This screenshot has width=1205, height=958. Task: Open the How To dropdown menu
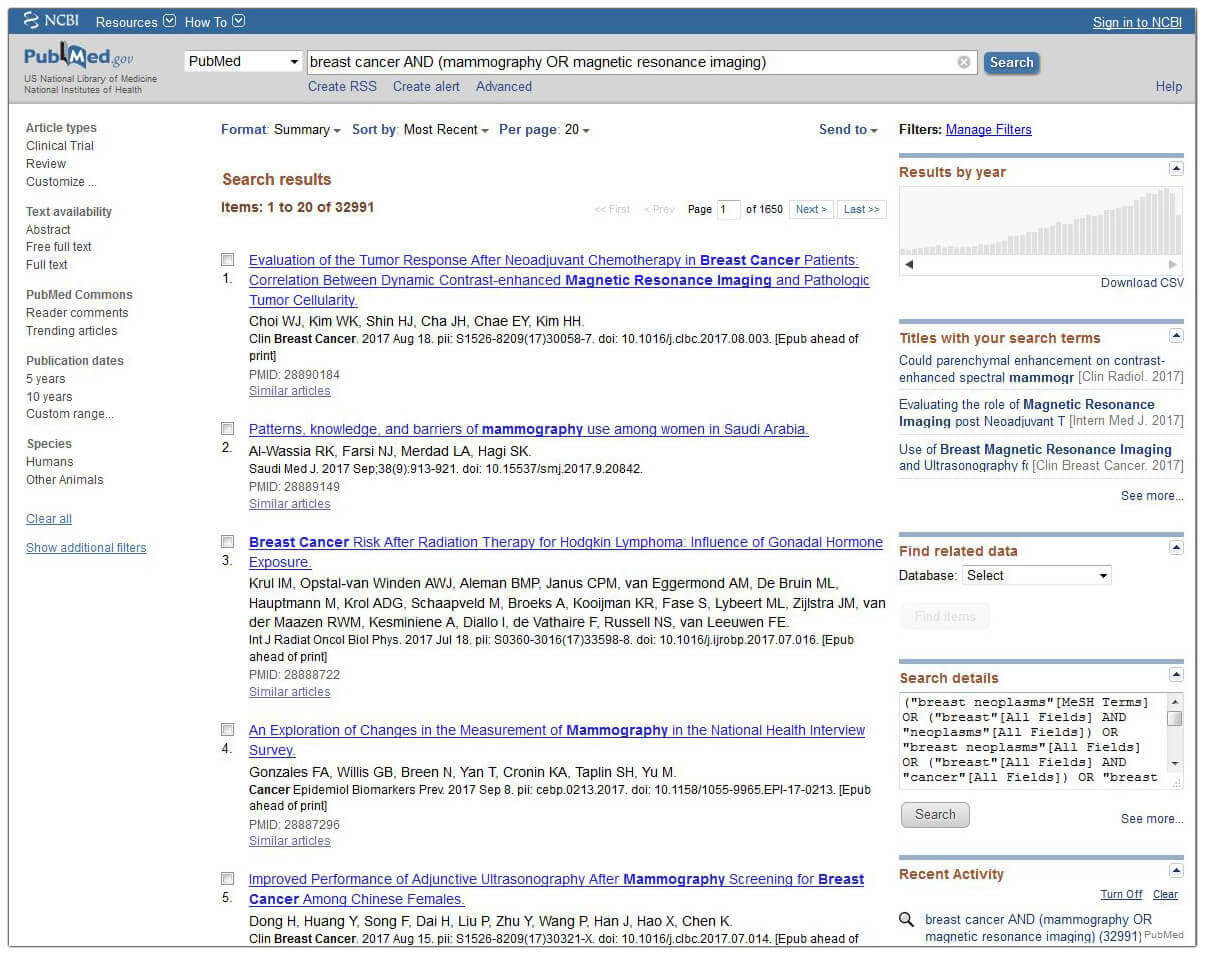214,22
